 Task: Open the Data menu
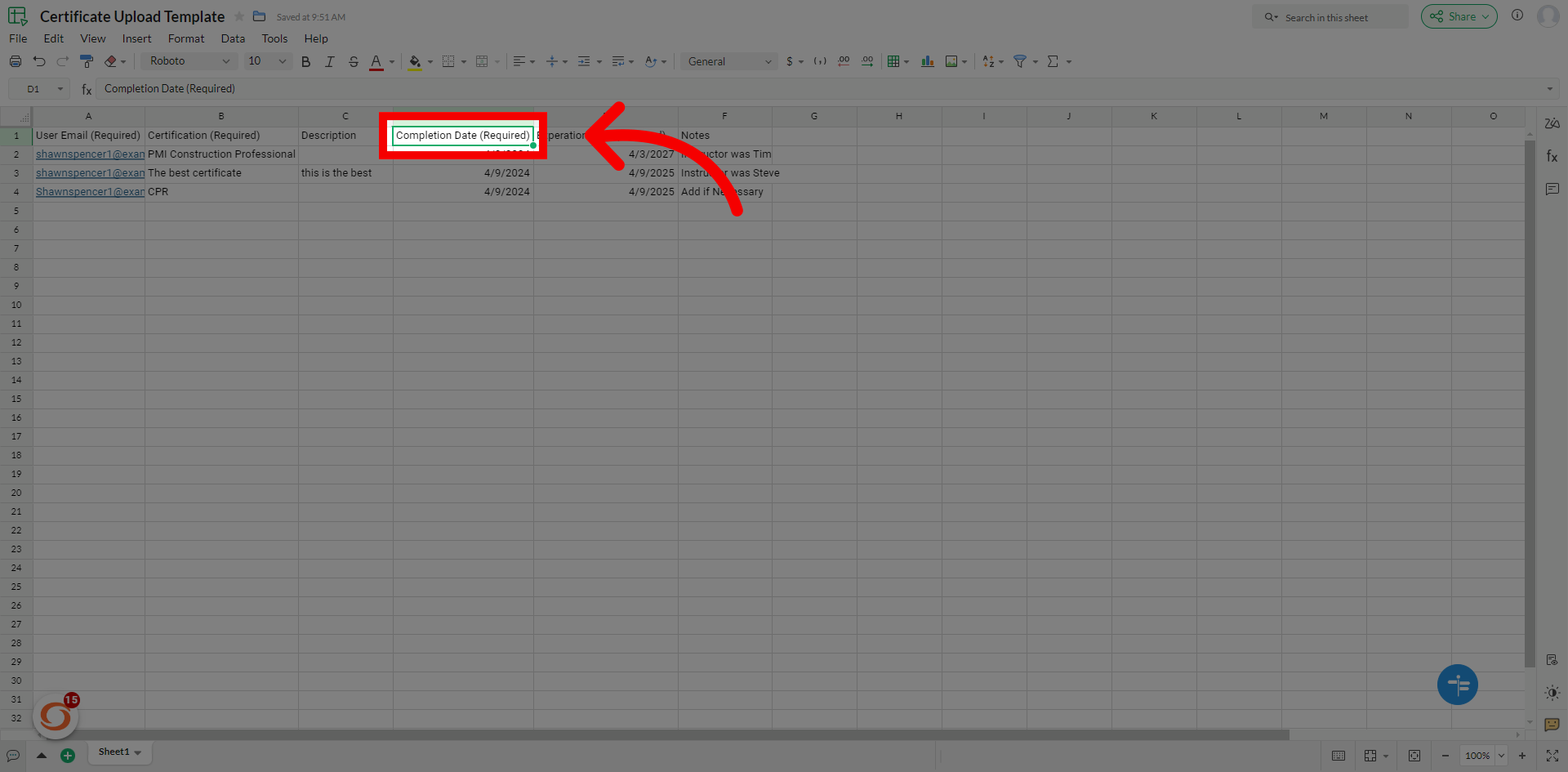point(233,38)
